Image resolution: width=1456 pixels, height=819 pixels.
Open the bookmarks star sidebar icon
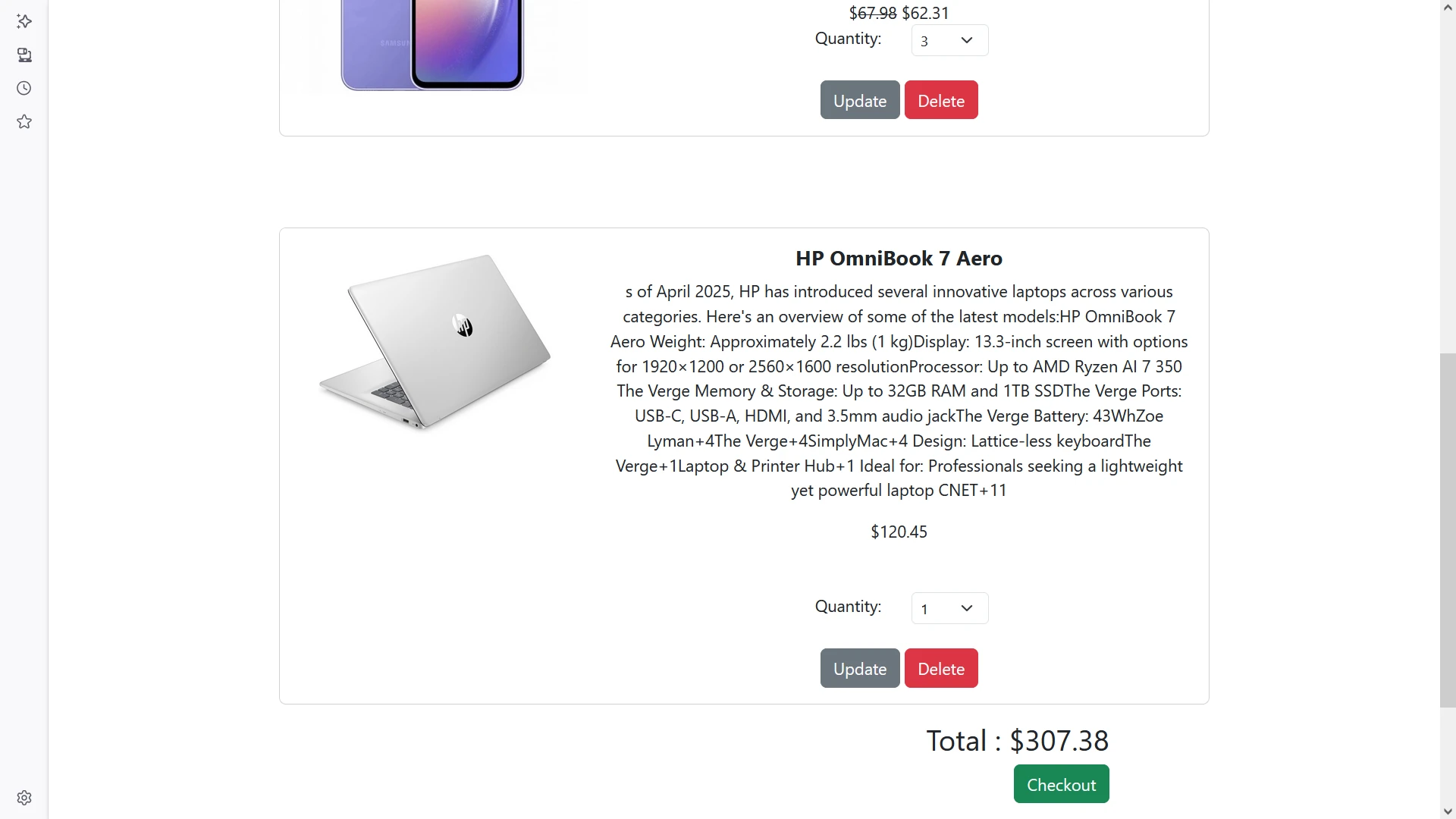[24, 121]
